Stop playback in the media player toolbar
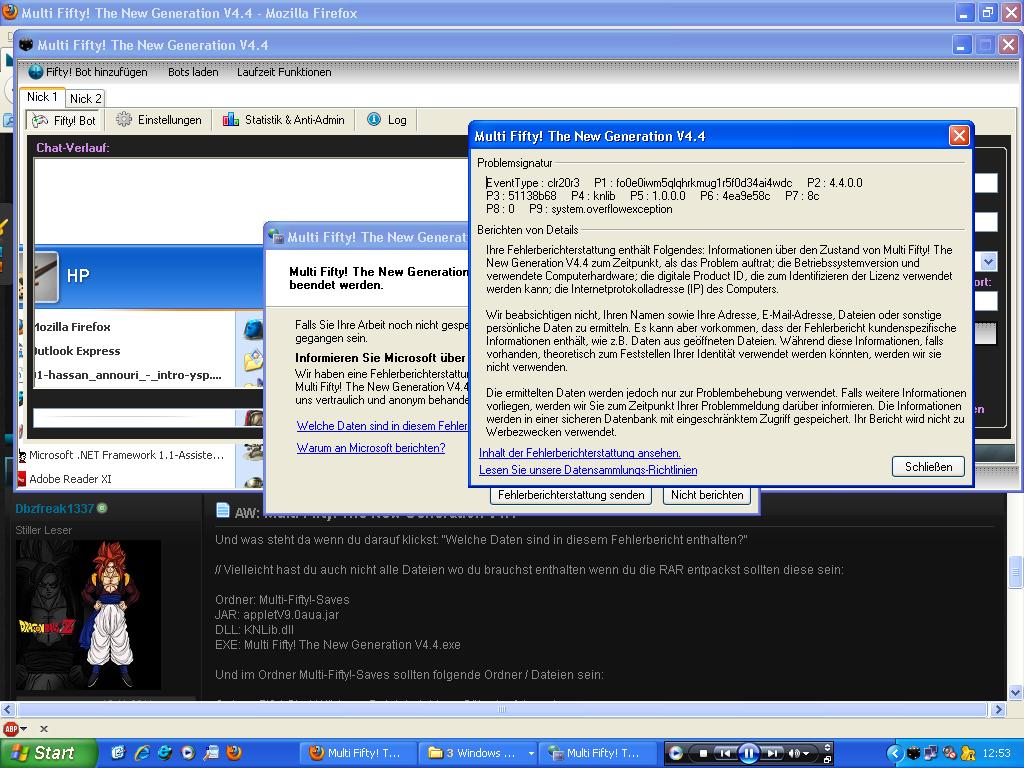This screenshot has width=1024, height=768. click(704, 753)
